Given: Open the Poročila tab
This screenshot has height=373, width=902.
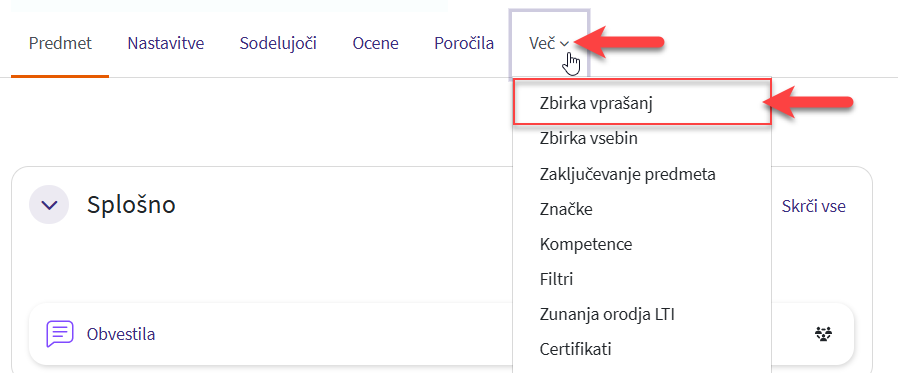Looking at the screenshot, I should pos(464,44).
